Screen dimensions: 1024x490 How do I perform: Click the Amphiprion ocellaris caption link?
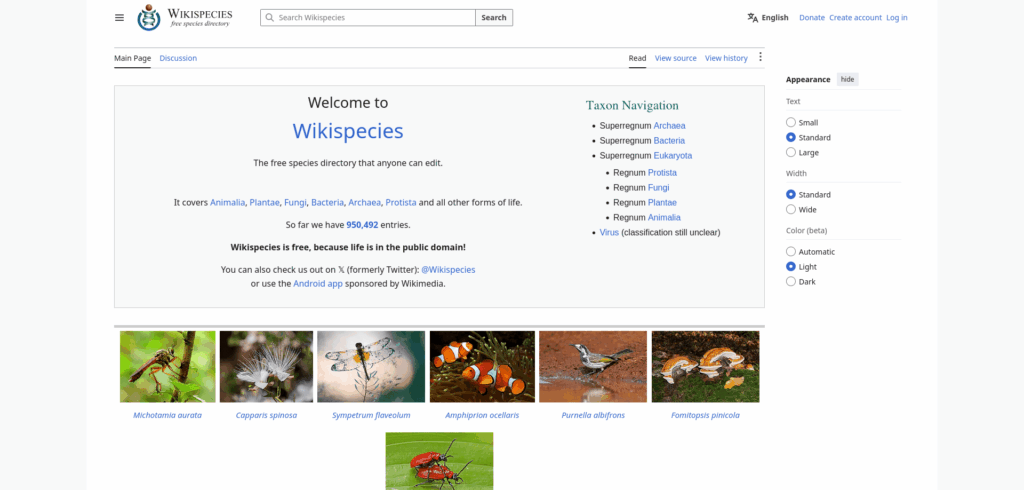[482, 416]
